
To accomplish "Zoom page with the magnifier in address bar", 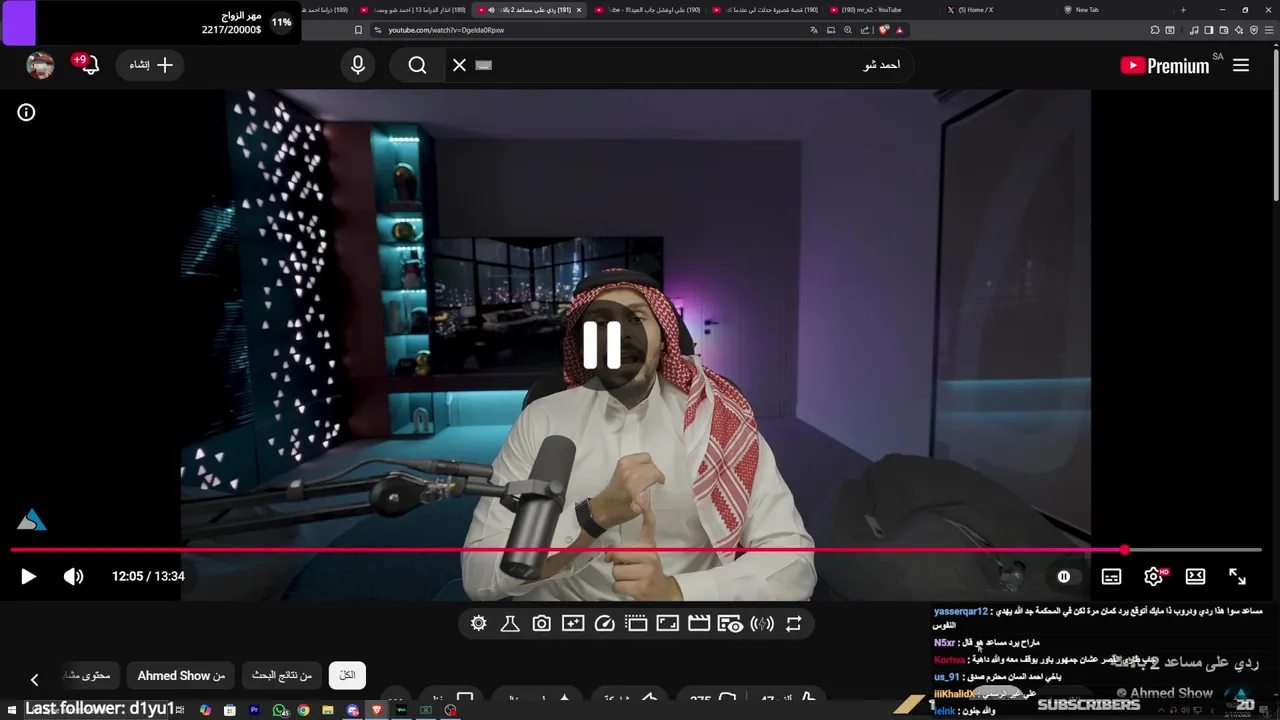I will pyautogui.click(x=848, y=30).
